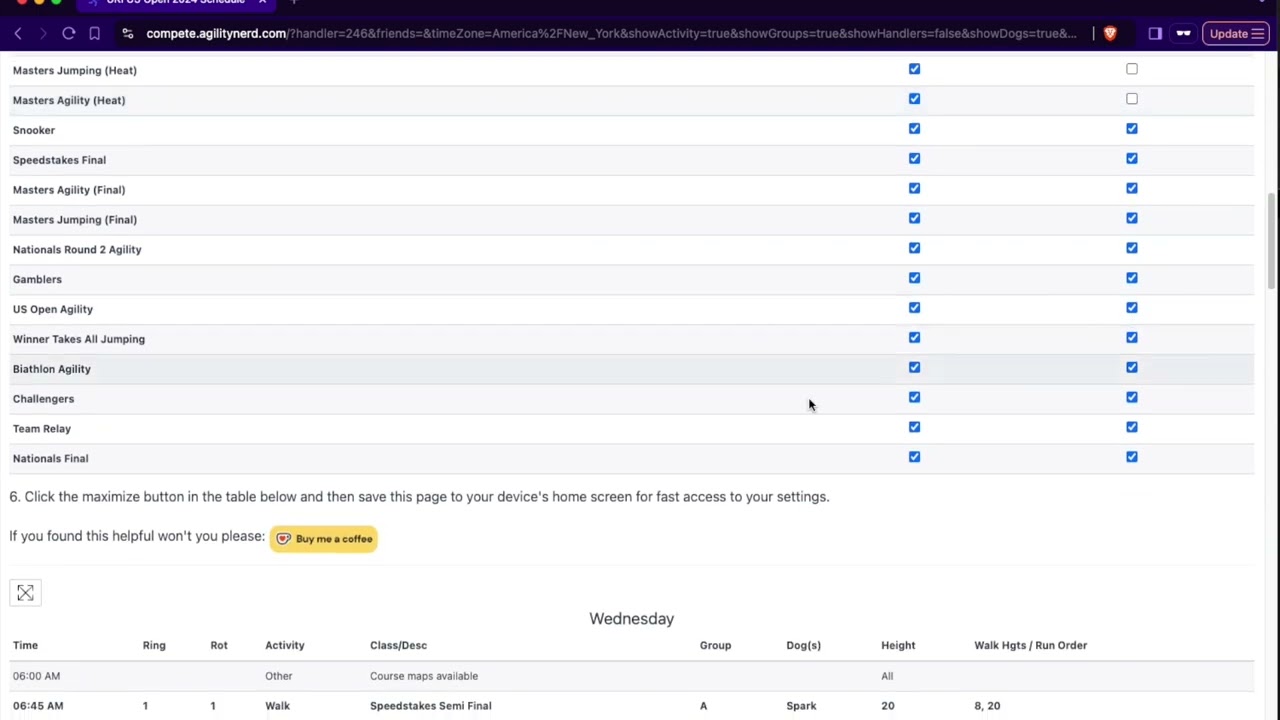
Task: Toggle second checkbox in Gamblers row
Action: [1132, 278]
